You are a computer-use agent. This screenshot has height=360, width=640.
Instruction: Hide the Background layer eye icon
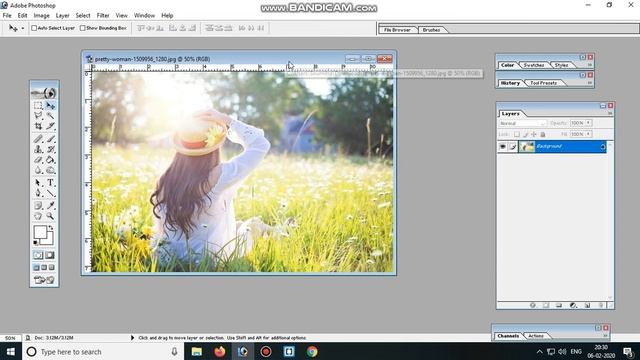503,147
